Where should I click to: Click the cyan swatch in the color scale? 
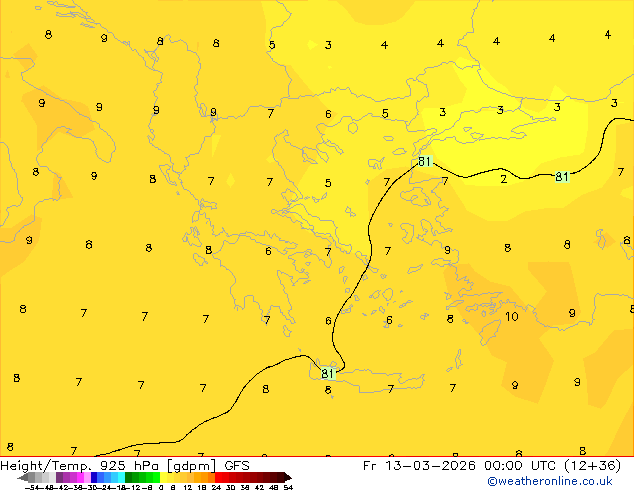tap(121, 477)
